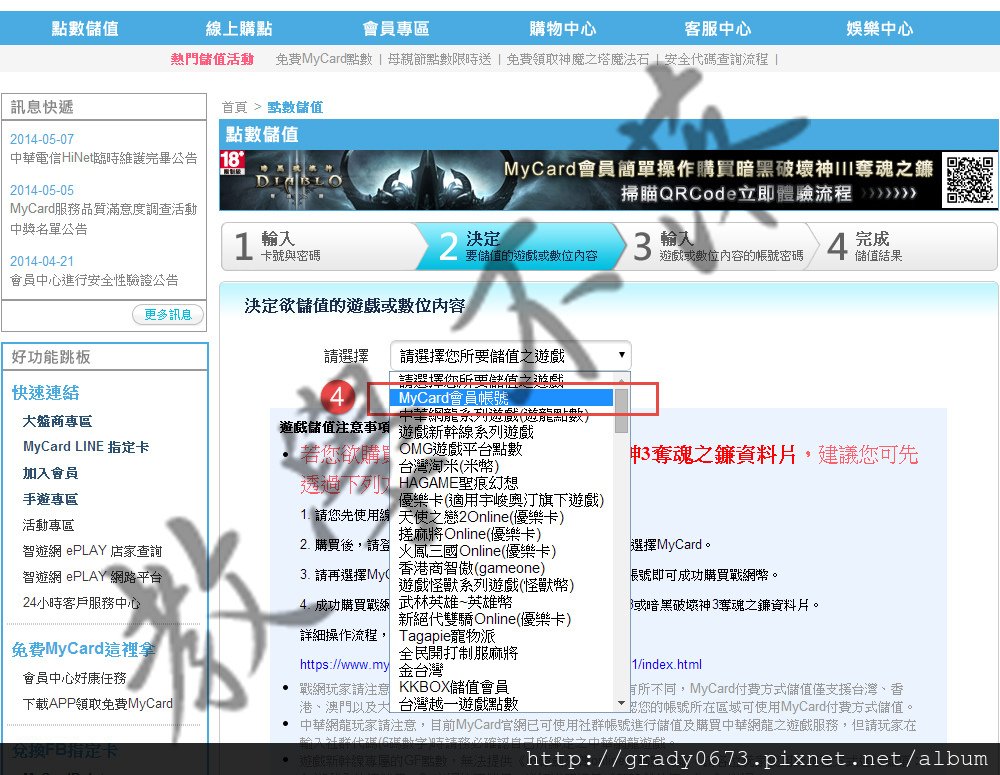Choose 搓麻將Online(優樂卡) option
Viewport: 1000px width, 775px height.
[502, 534]
